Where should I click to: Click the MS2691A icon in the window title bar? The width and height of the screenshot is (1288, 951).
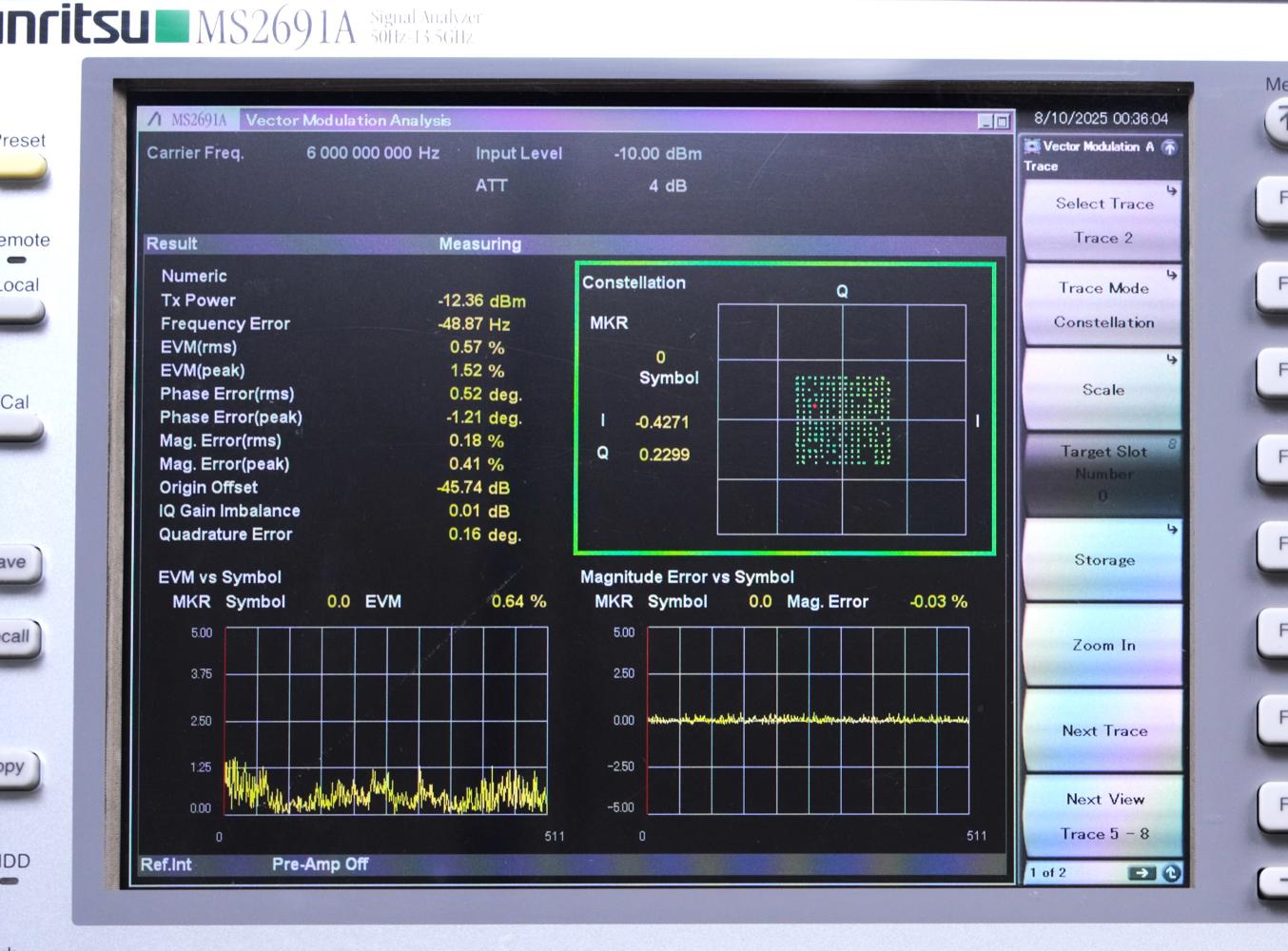tap(155, 120)
